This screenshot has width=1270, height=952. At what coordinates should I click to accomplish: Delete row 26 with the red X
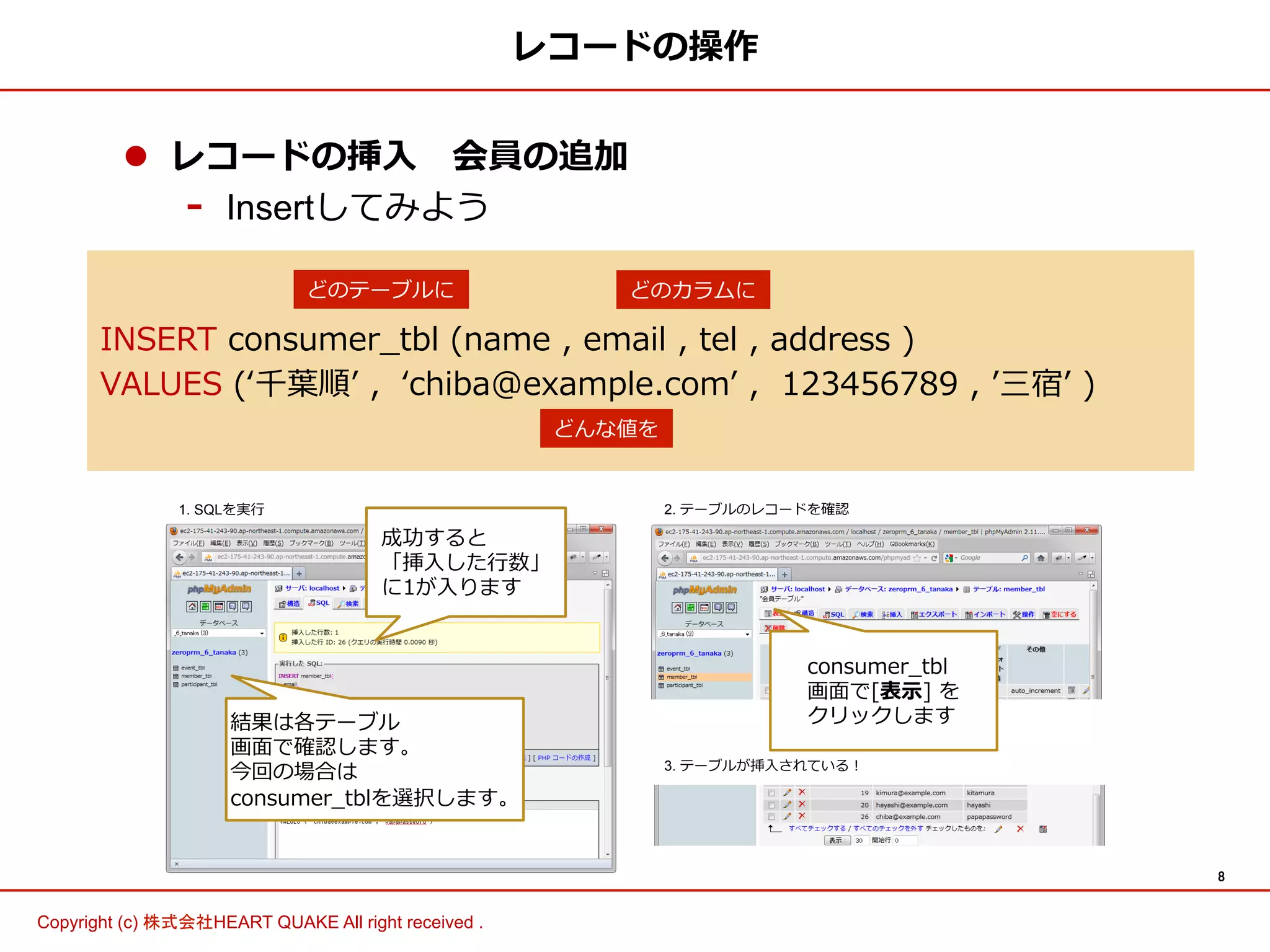click(x=802, y=816)
